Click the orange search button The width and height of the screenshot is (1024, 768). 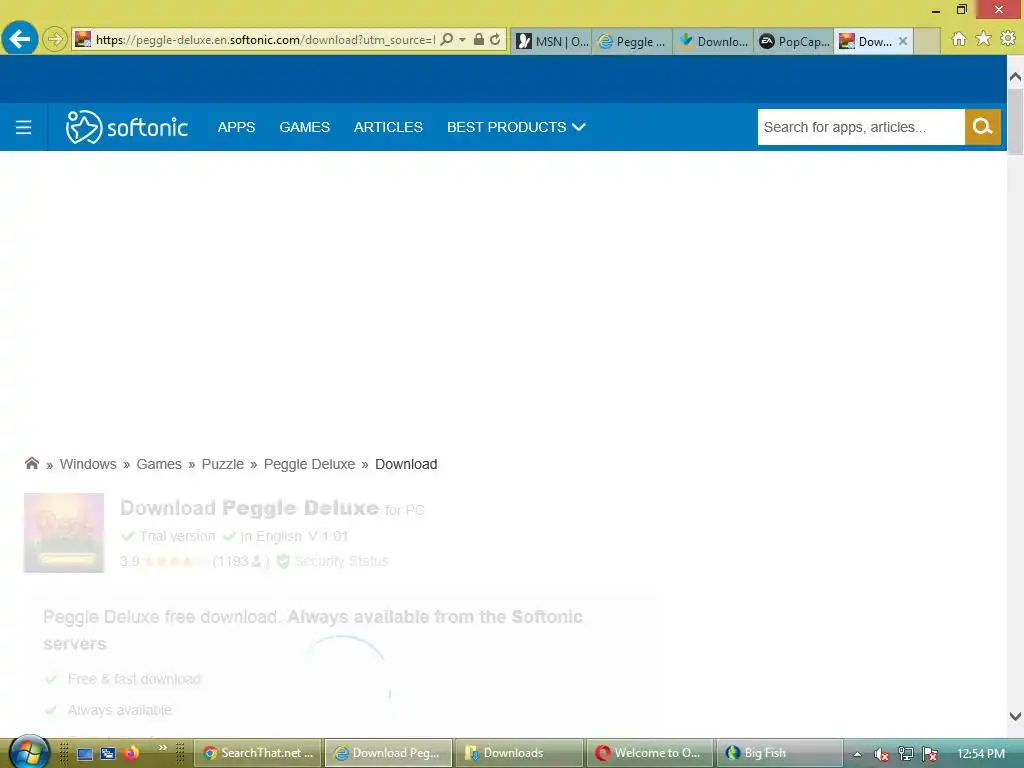pyautogui.click(x=982, y=127)
